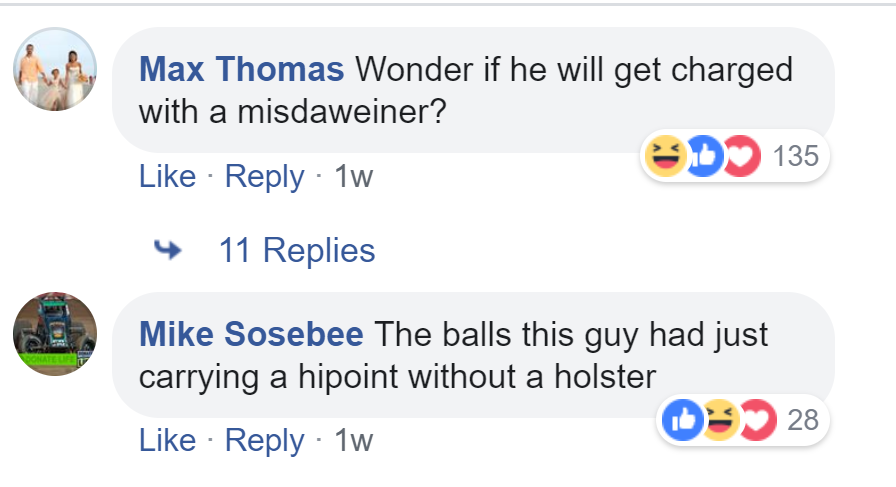Click Mike Sosebee's race car avatar
This screenshot has height=487, width=896.
click(x=55, y=334)
